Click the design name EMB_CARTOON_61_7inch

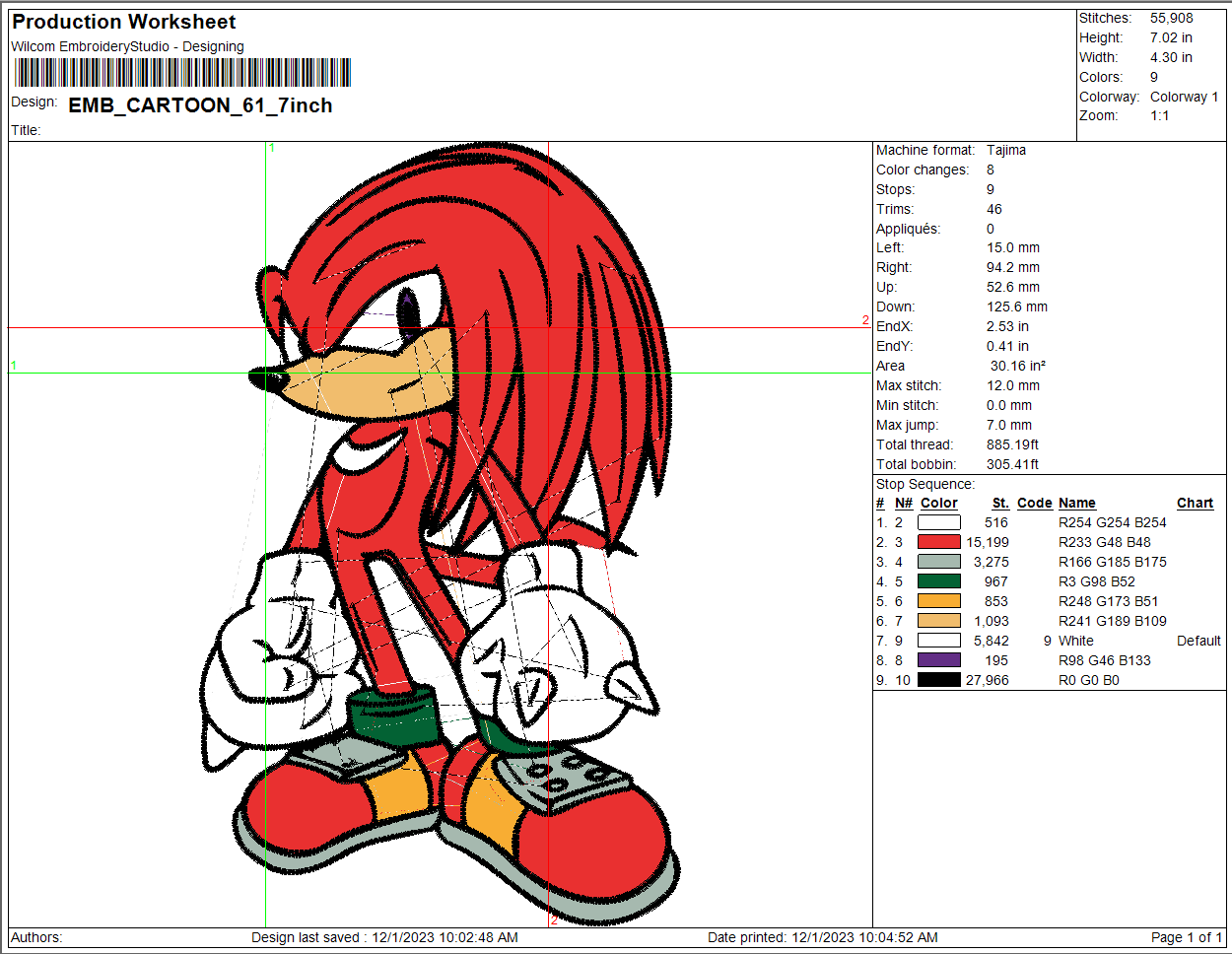pyautogui.click(x=200, y=105)
